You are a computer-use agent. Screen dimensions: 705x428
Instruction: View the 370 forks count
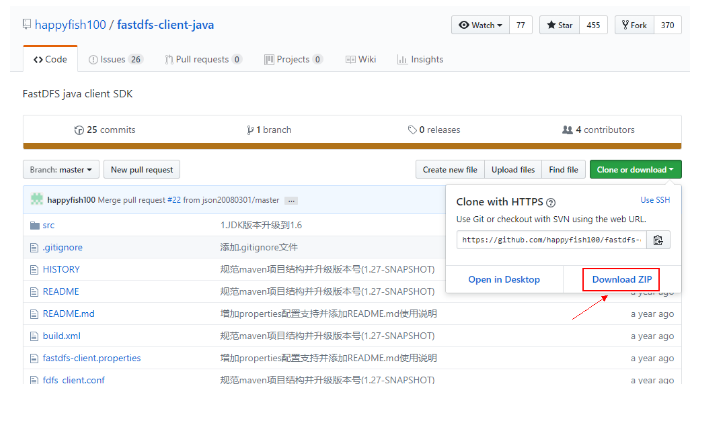668,25
